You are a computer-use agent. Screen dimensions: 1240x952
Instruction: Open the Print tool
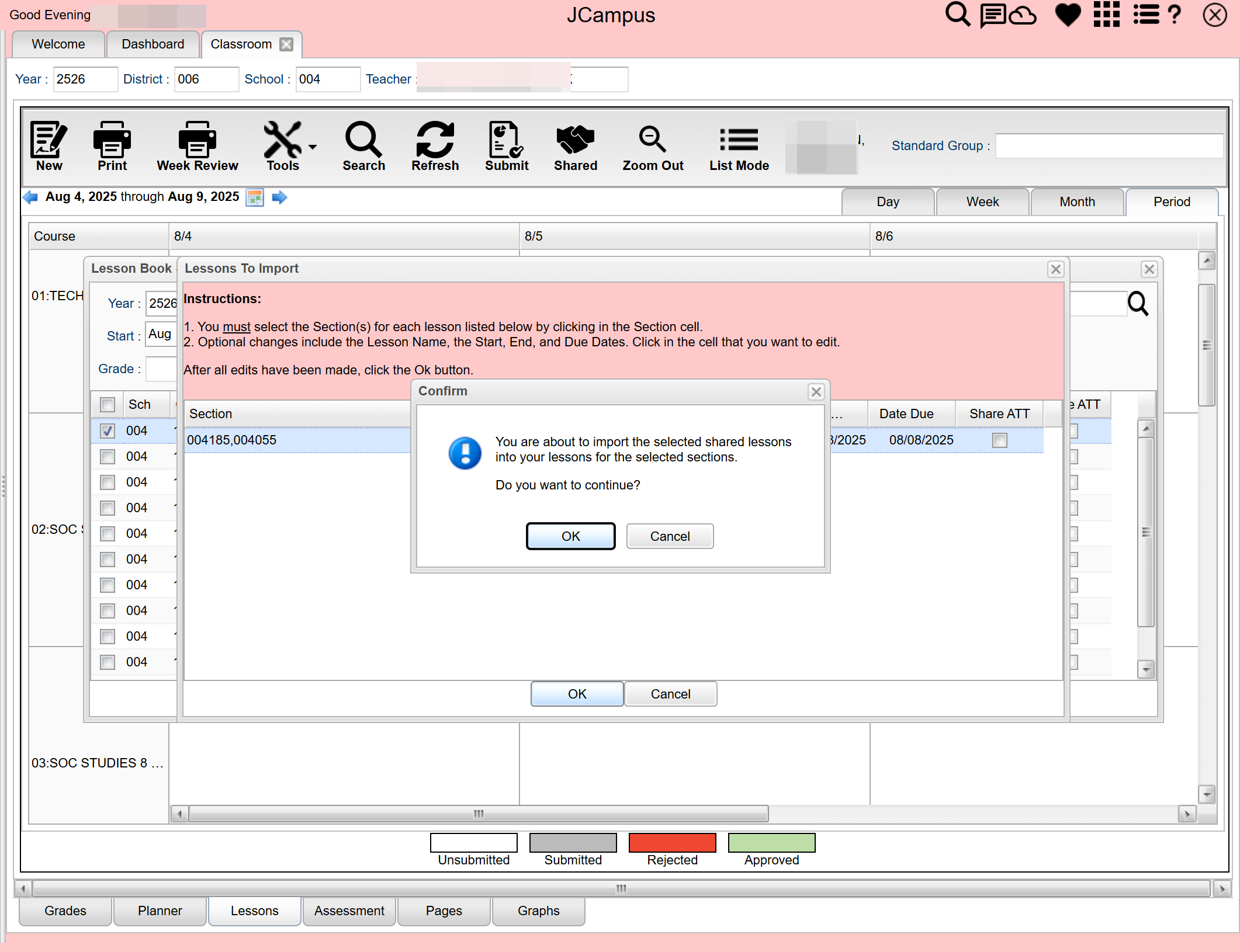[112, 146]
